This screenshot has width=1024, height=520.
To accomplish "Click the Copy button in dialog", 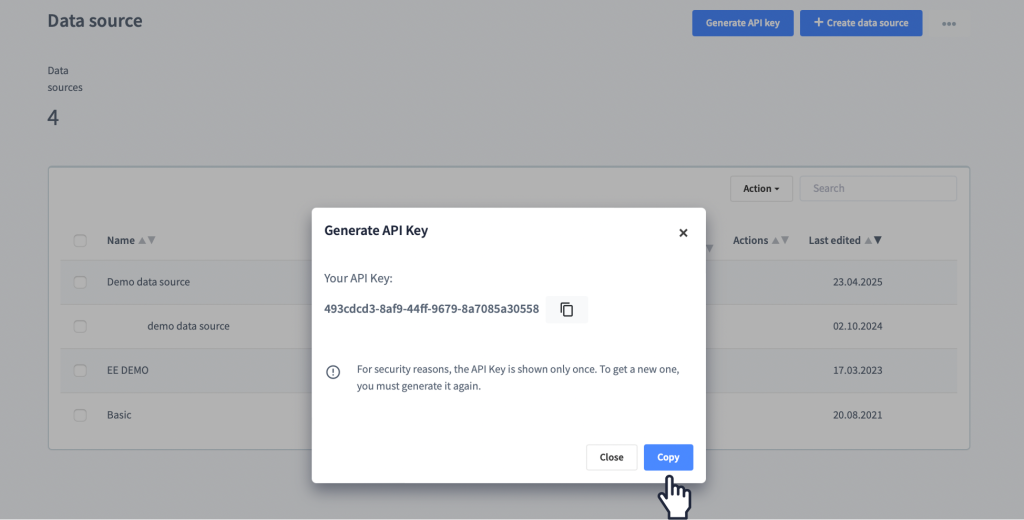I will click(x=668, y=457).
